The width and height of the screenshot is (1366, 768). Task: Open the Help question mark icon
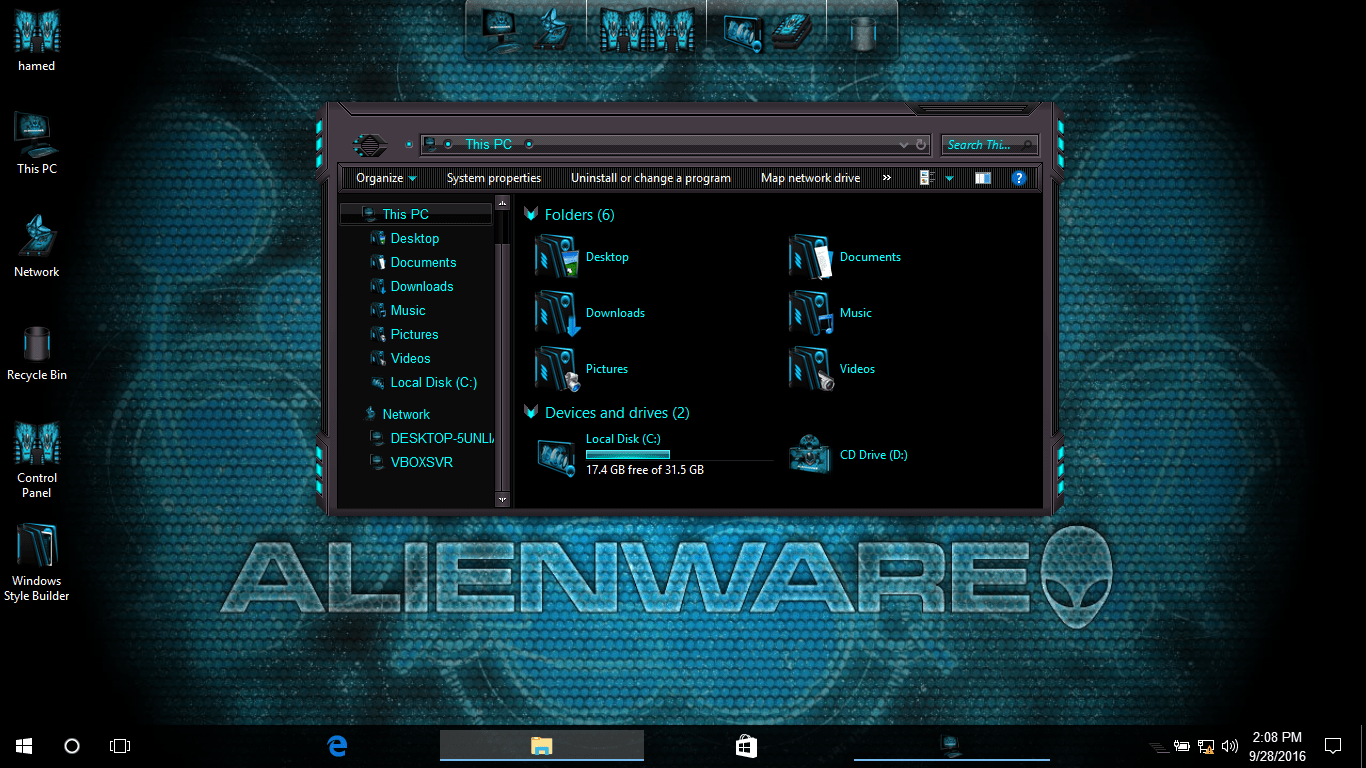coord(1018,178)
